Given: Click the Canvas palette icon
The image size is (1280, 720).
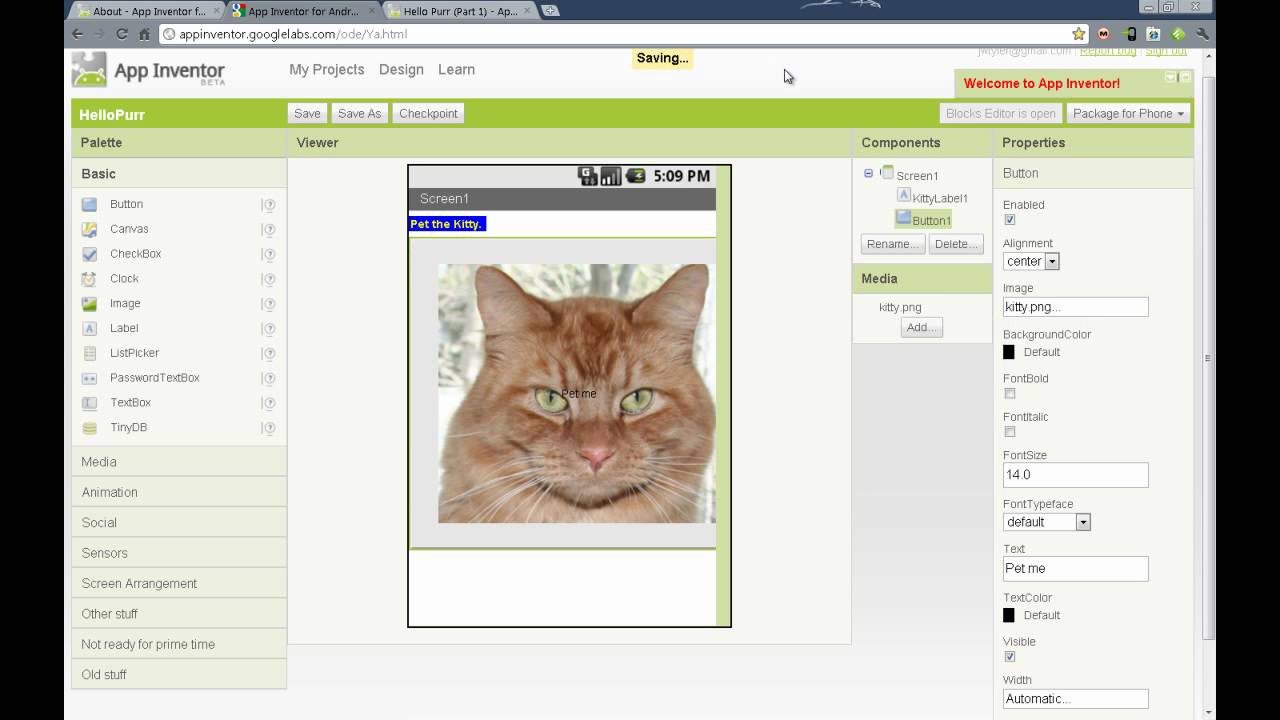Looking at the screenshot, I should tap(90, 229).
